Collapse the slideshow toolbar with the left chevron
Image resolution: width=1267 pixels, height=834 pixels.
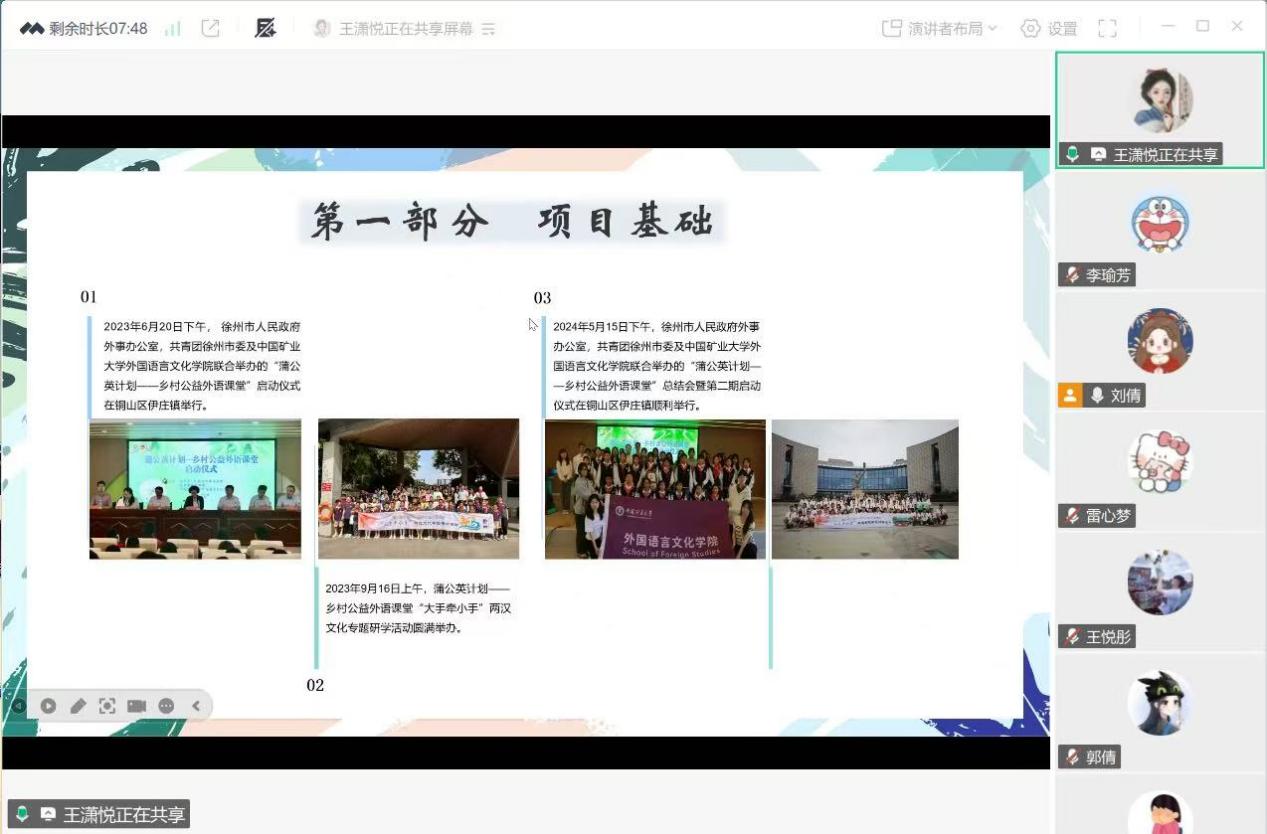tap(196, 706)
